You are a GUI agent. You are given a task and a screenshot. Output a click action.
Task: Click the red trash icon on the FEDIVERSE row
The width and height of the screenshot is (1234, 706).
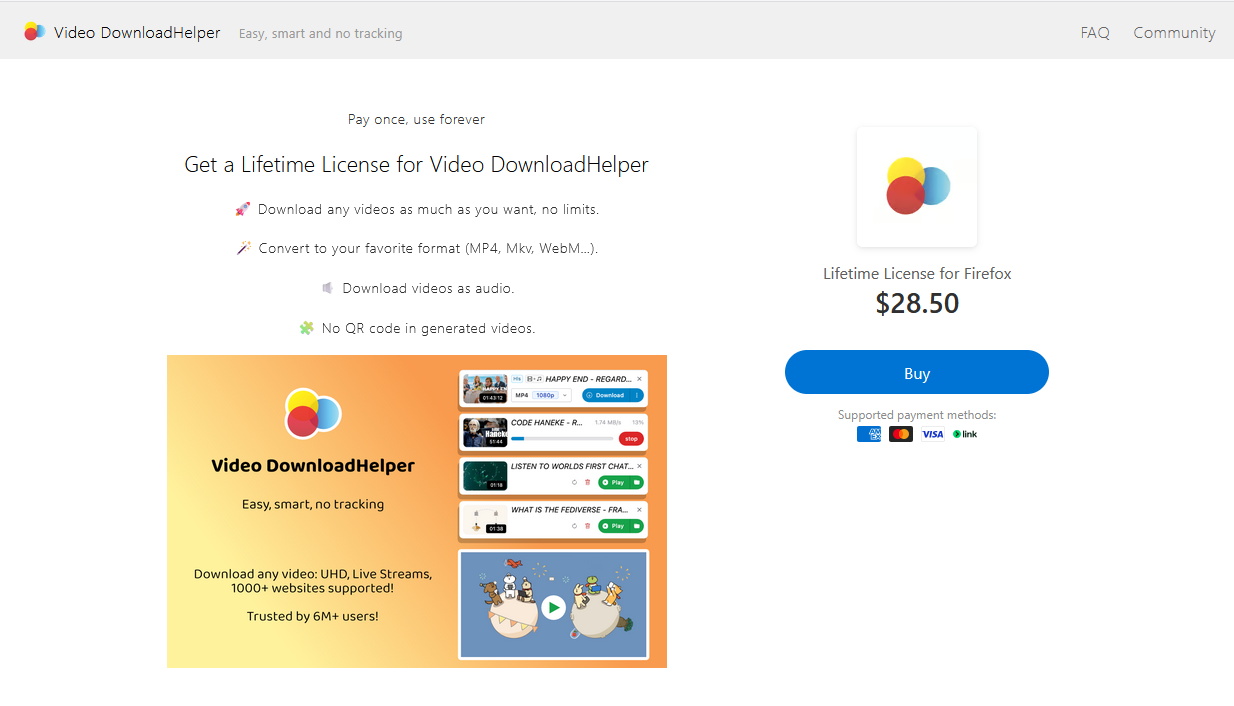[x=587, y=526]
